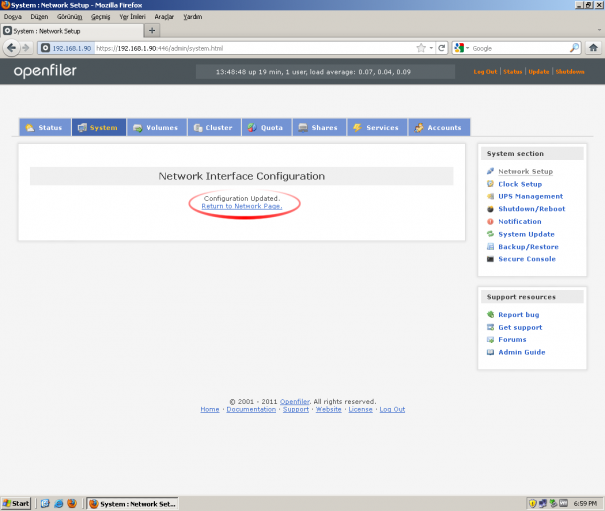Click the Get support icon
The image size is (605, 511).
(490, 327)
